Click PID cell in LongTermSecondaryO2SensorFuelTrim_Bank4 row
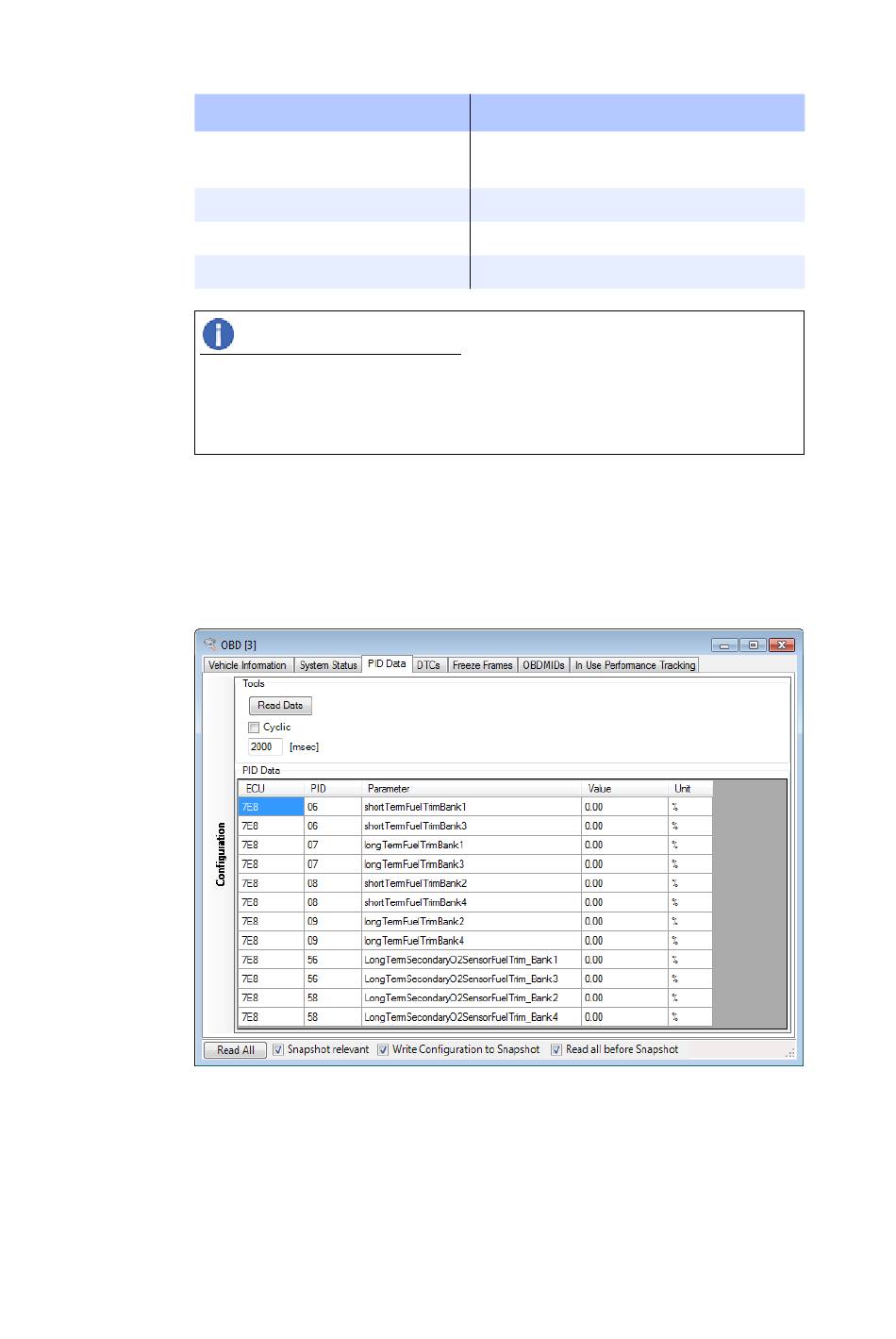The image size is (896, 1339). pyautogui.click(x=332, y=1017)
